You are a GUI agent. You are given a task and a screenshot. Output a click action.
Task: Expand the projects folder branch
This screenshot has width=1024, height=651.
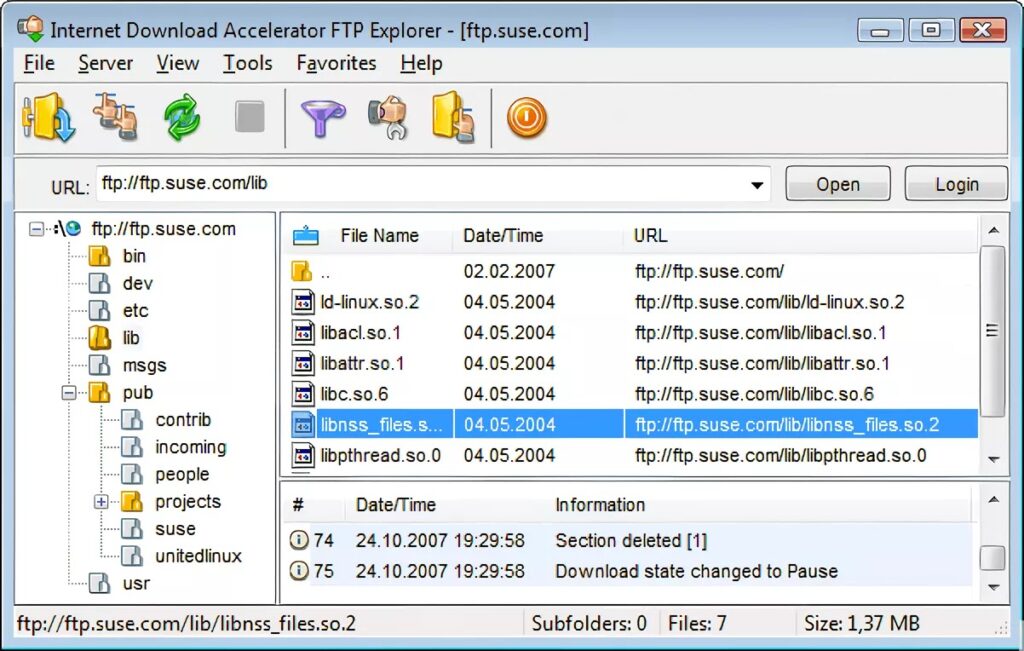coord(101,501)
